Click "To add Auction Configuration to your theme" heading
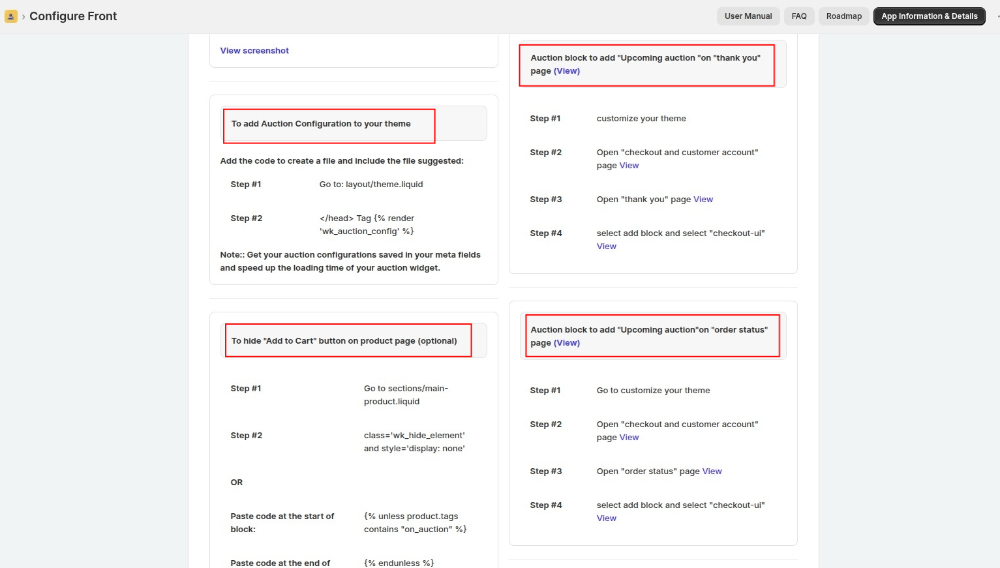 (321, 124)
